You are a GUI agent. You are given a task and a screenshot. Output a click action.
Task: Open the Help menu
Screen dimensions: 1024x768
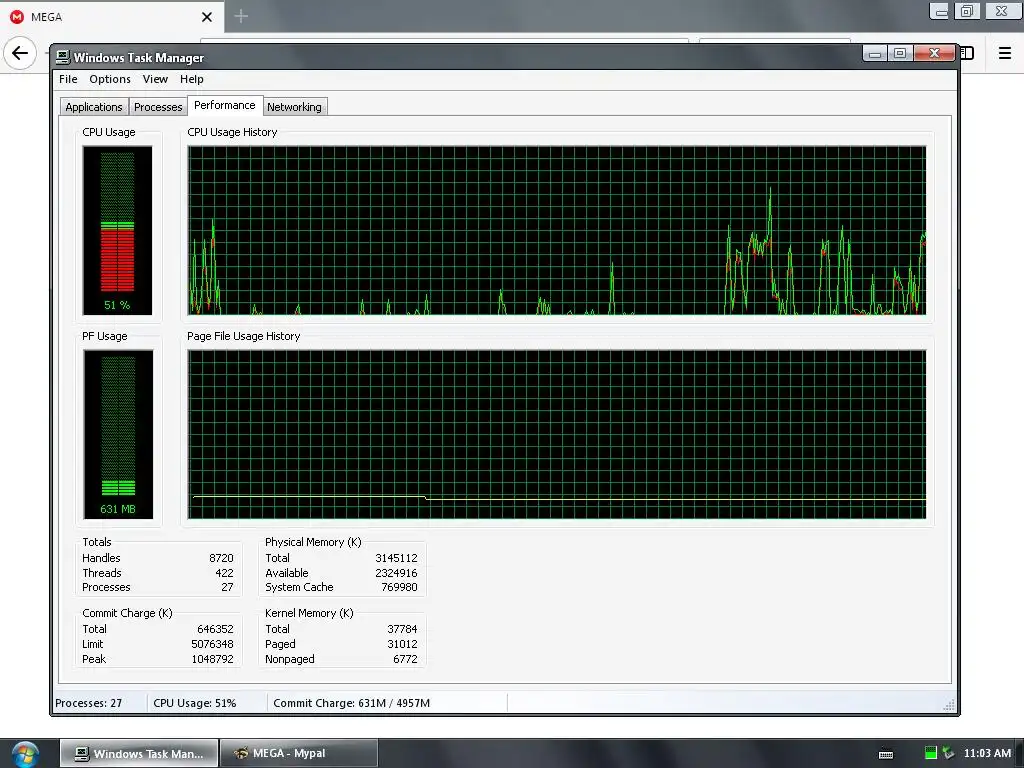click(x=191, y=79)
